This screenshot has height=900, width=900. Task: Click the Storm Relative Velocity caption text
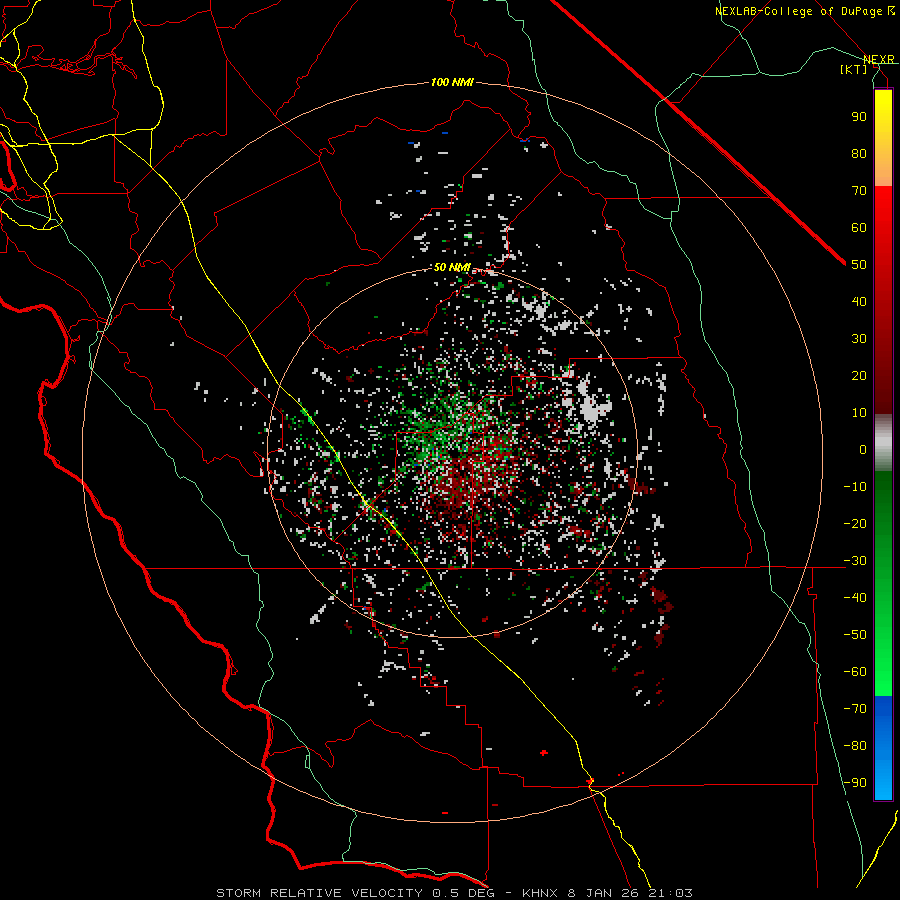(454, 893)
